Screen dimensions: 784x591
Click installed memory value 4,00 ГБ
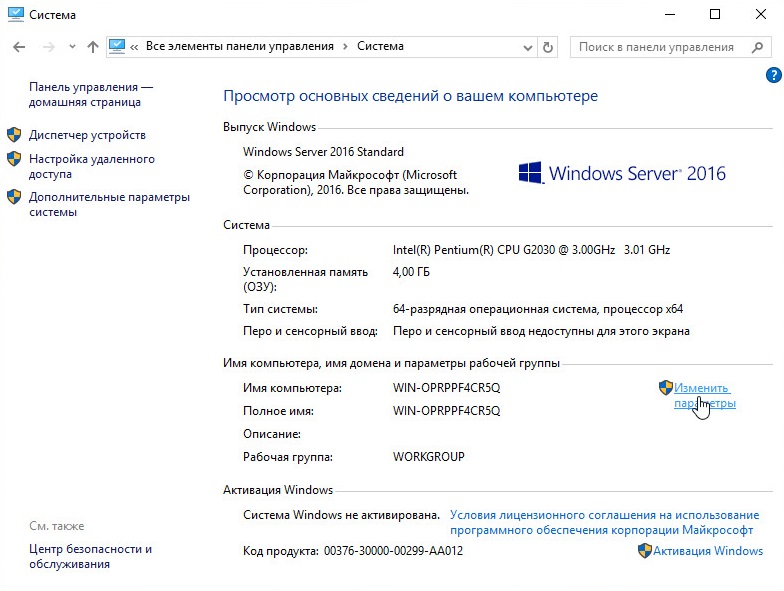(x=411, y=272)
